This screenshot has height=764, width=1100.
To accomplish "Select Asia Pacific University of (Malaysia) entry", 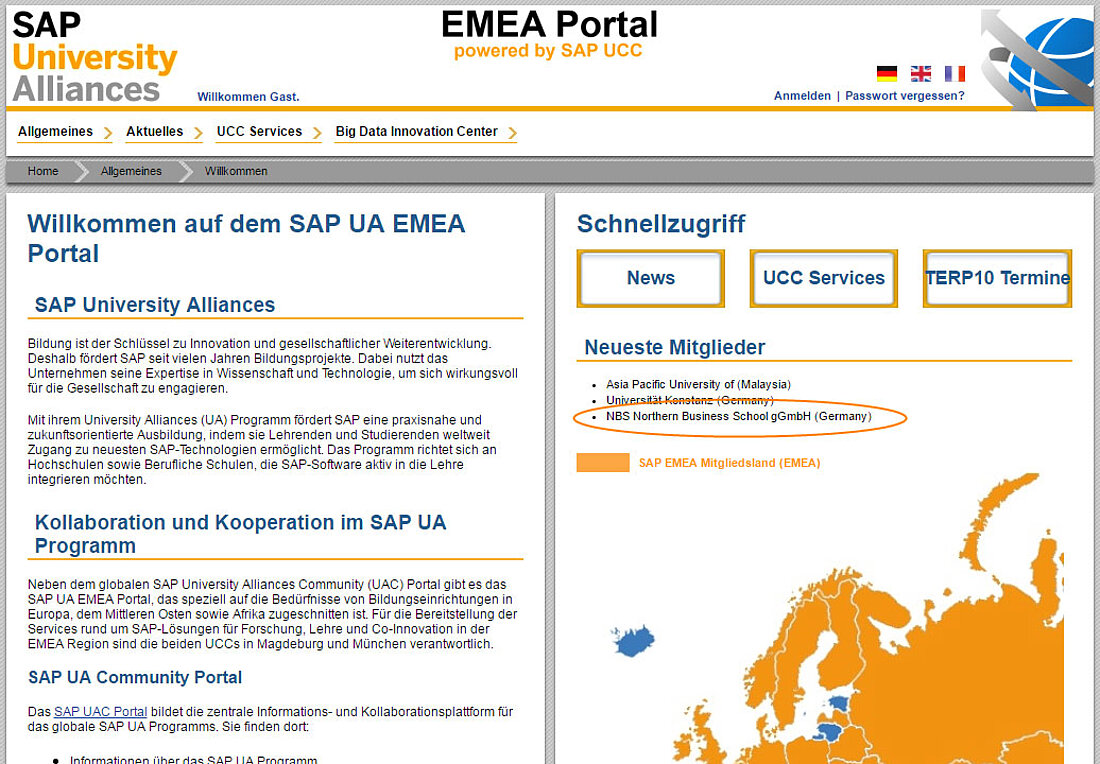I will pyautogui.click(x=698, y=384).
